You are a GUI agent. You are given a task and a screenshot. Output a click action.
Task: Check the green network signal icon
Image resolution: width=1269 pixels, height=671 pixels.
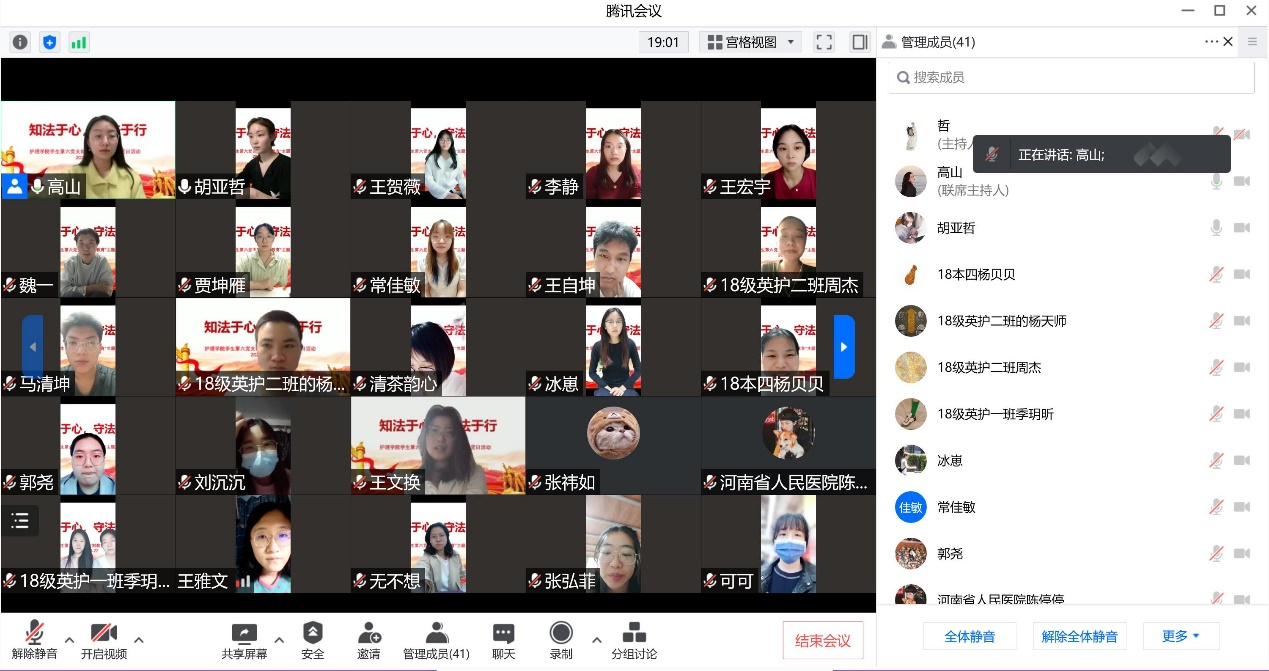coord(78,42)
